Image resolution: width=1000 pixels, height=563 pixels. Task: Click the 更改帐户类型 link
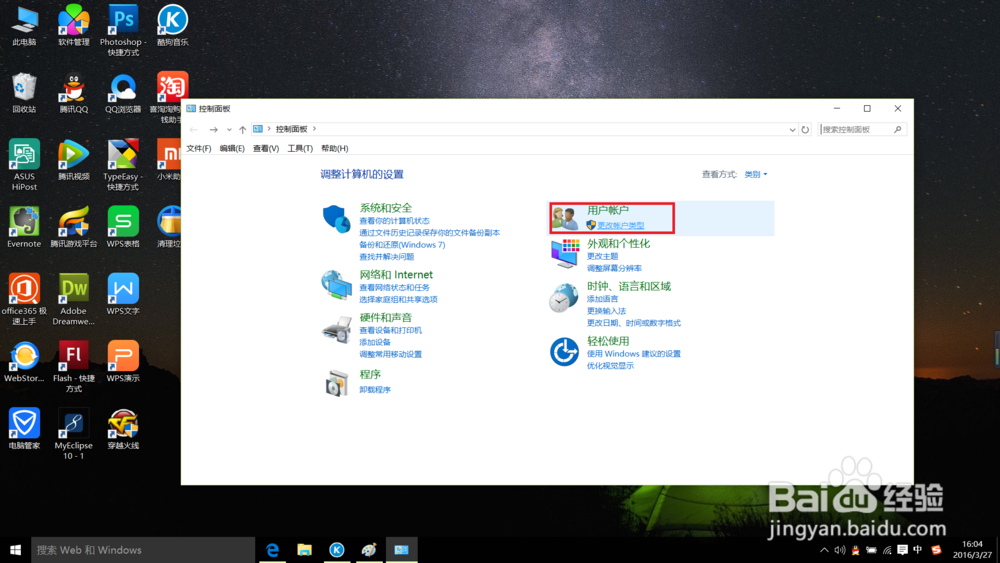click(621, 225)
